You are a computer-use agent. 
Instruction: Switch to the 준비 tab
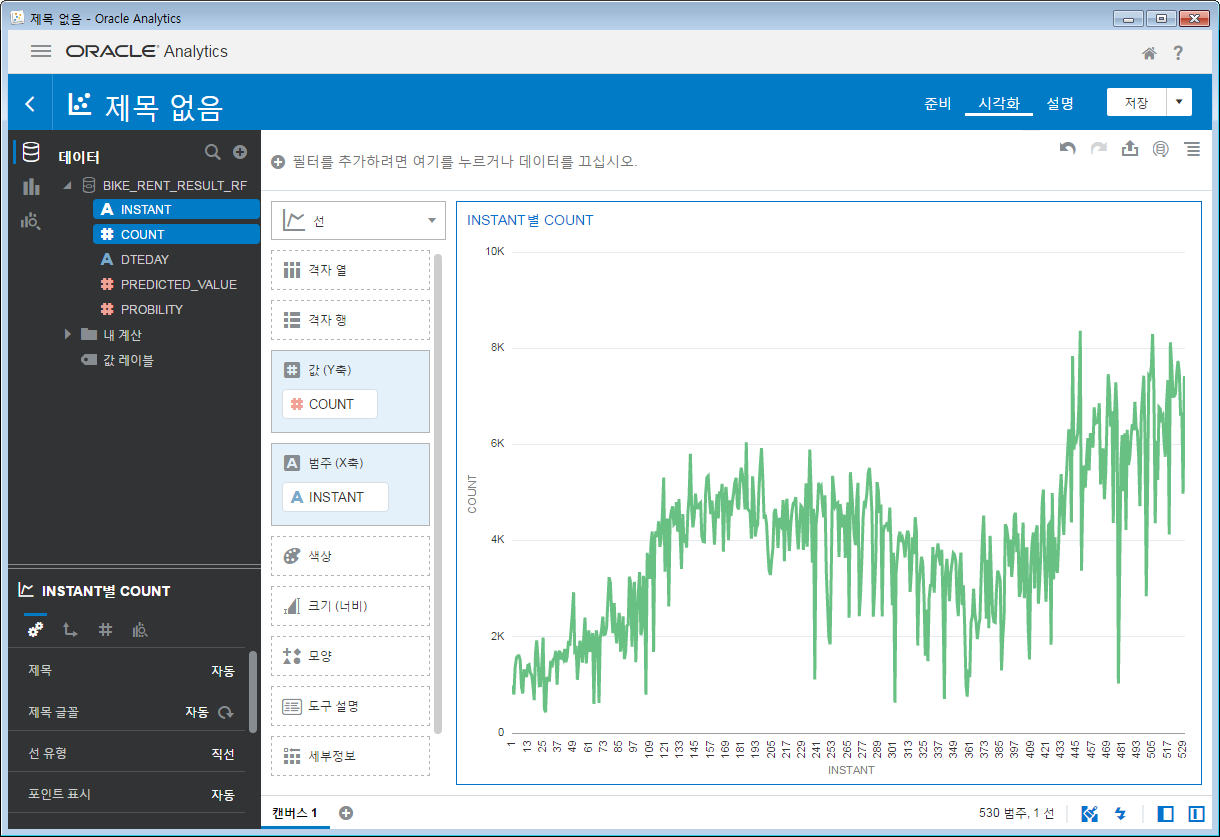[937, 103]
